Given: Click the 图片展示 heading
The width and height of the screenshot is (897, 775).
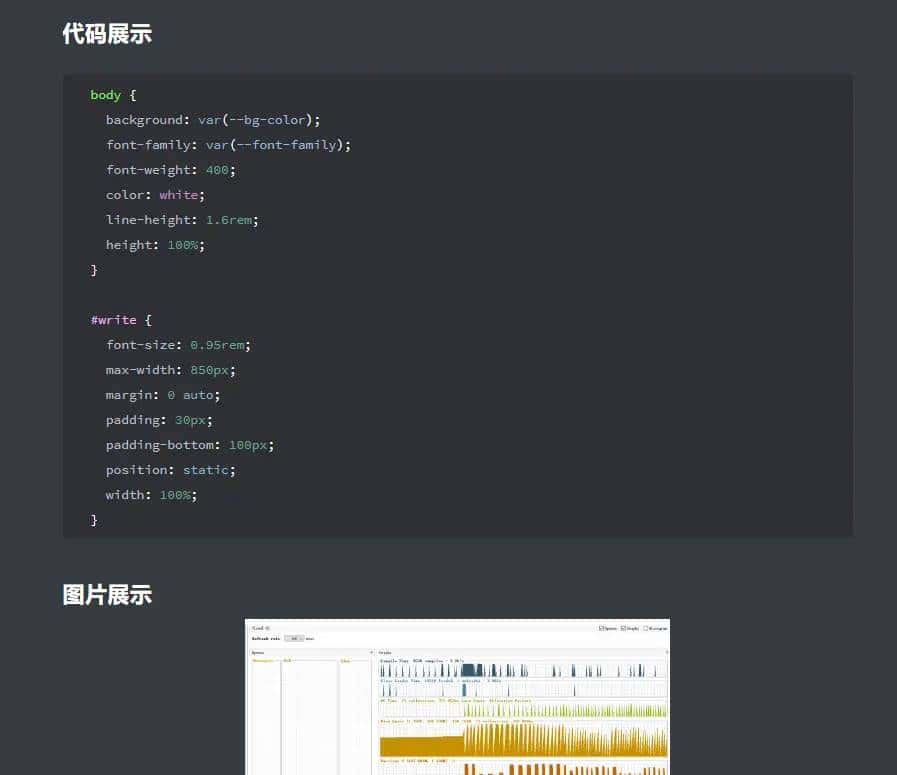Looking at the screenshot, I should click(107, 595).
